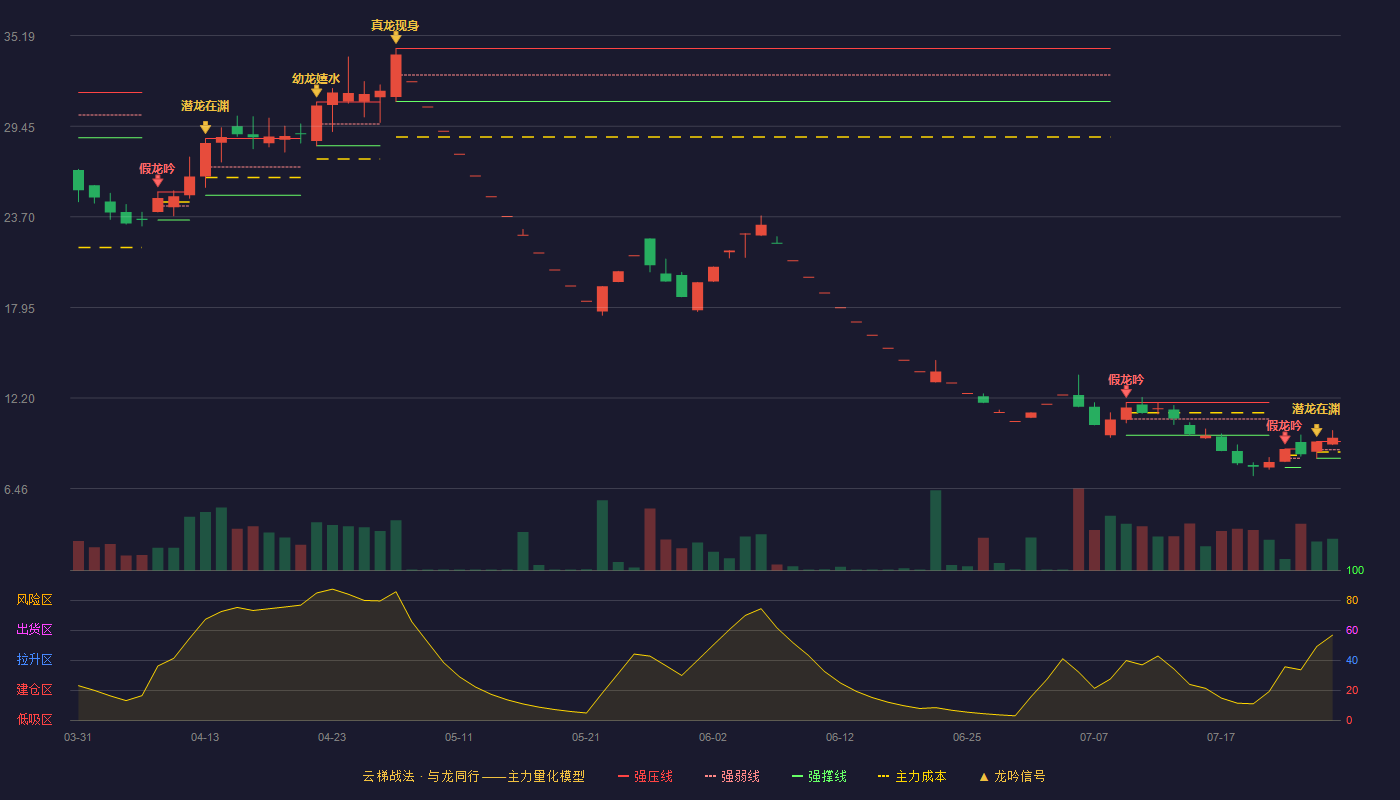The height and width of the screenshot is (800, 1400).
Task: Click the red 假龙吟 arrow in early April
Action: point(158,181)
